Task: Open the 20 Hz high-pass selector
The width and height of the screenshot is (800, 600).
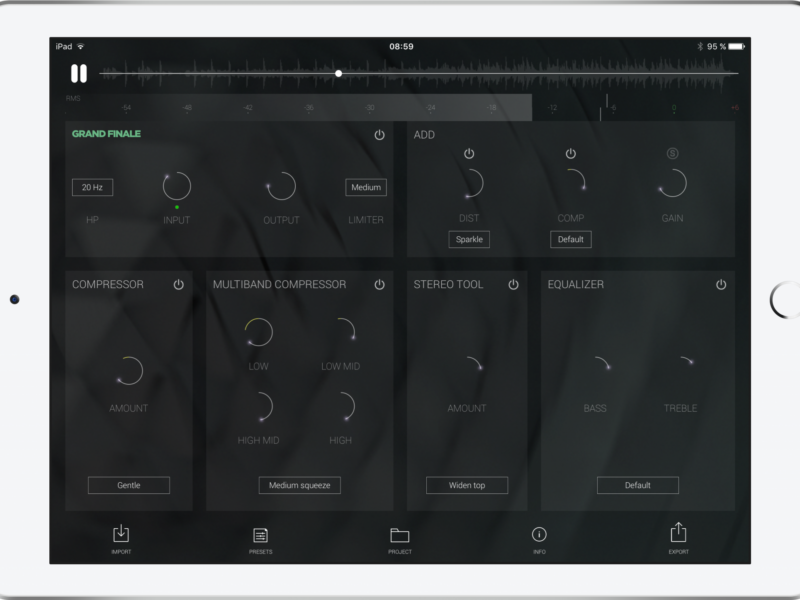Action: 92,187
